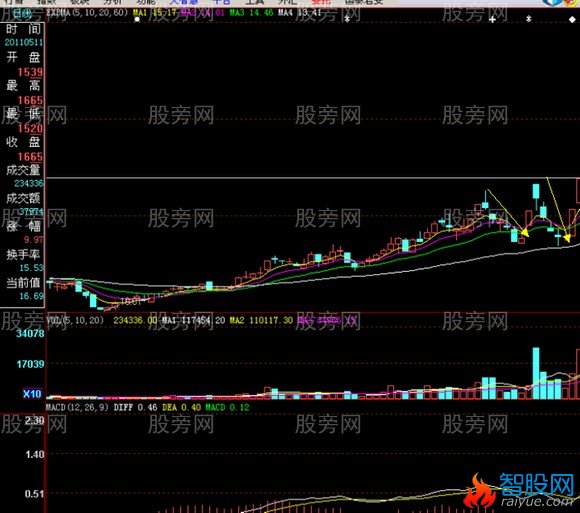Click the first asterisk marker near chart middle top
This screenshot has width=580, height=513.
tap(347, 18)
